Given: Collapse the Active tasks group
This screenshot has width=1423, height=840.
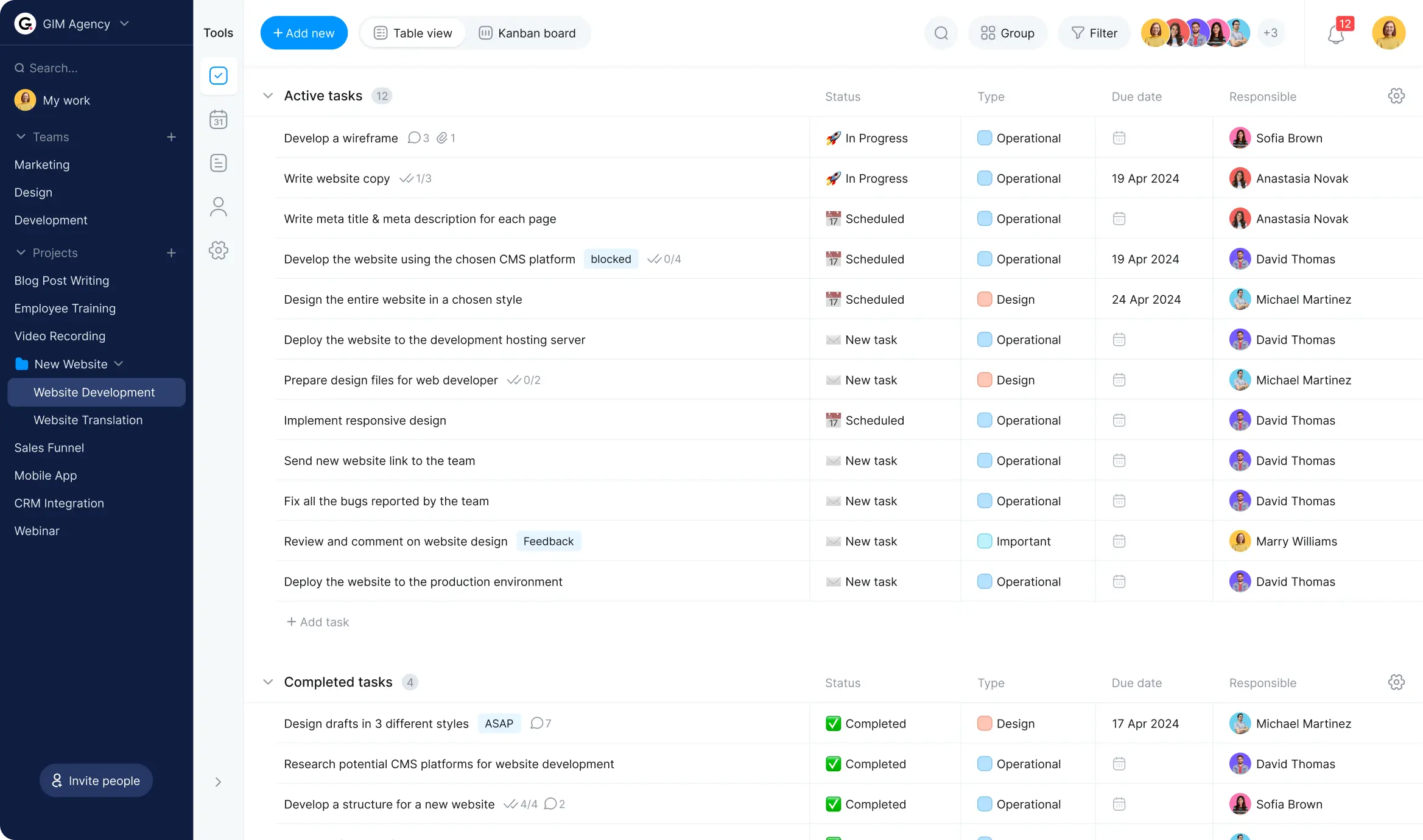Looking at the screenshot, I should (268, 96).
